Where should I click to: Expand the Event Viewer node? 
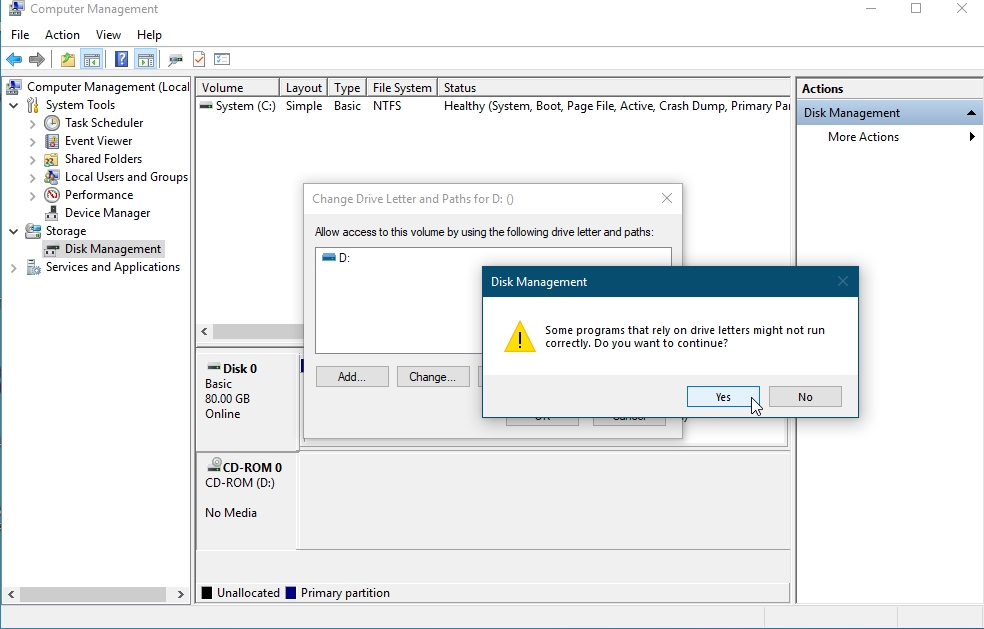pyautogui.click(x=33, y=141)
